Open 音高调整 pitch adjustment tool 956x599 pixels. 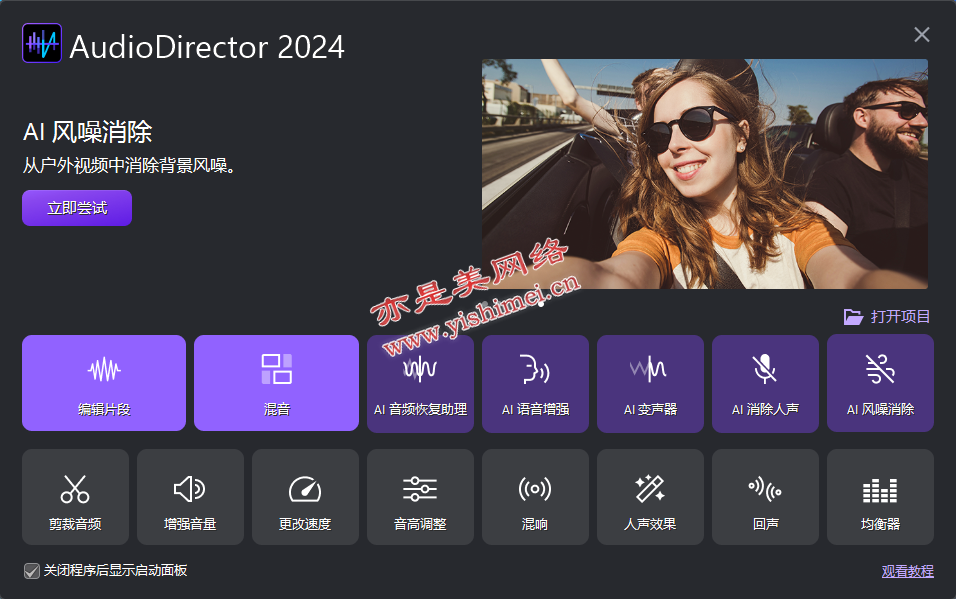(420, 497)
